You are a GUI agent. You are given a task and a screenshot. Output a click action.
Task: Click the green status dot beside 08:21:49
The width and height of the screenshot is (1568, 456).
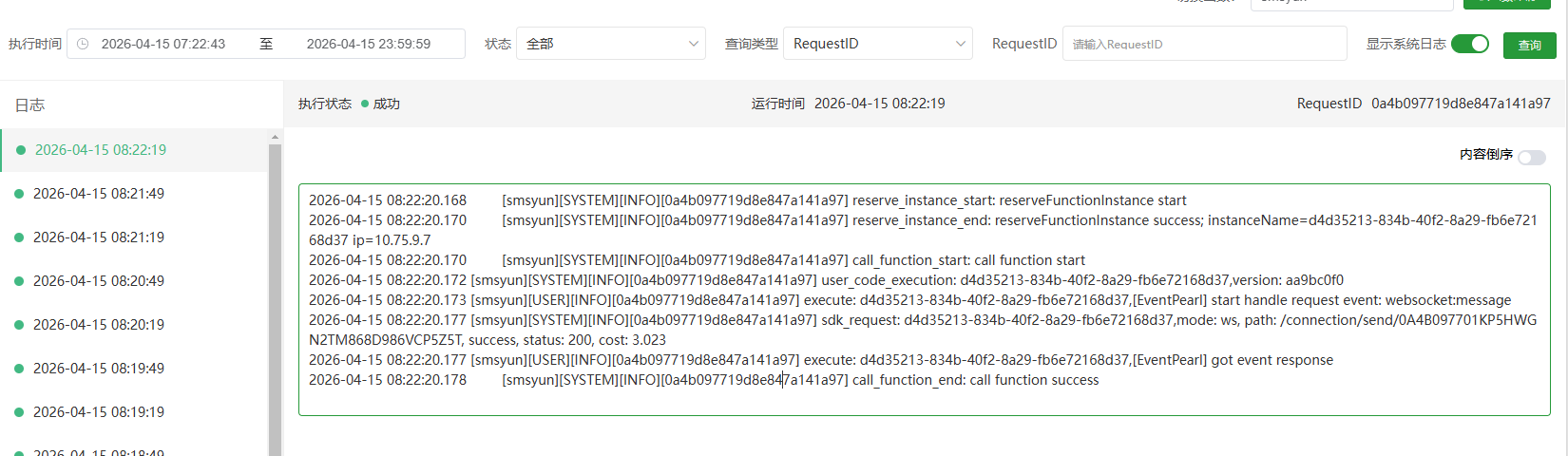(19, 194)
